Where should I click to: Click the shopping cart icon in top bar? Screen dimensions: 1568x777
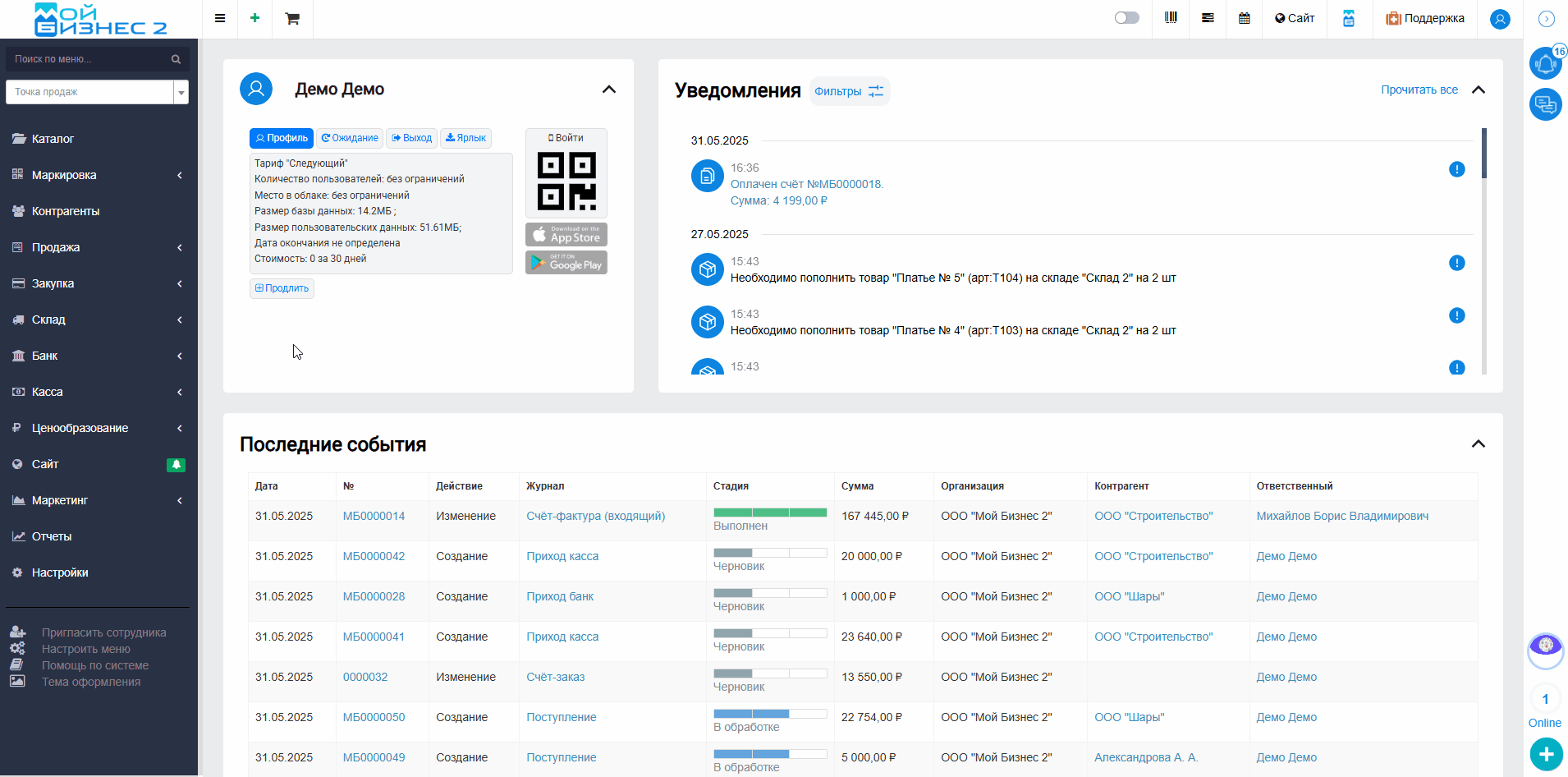(292, 18)
